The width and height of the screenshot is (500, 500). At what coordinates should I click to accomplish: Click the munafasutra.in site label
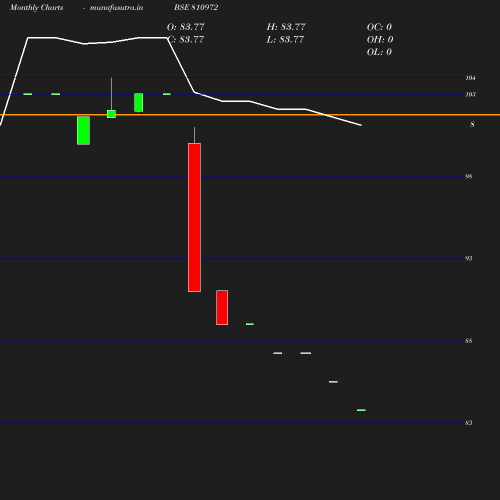coord(116,7)
